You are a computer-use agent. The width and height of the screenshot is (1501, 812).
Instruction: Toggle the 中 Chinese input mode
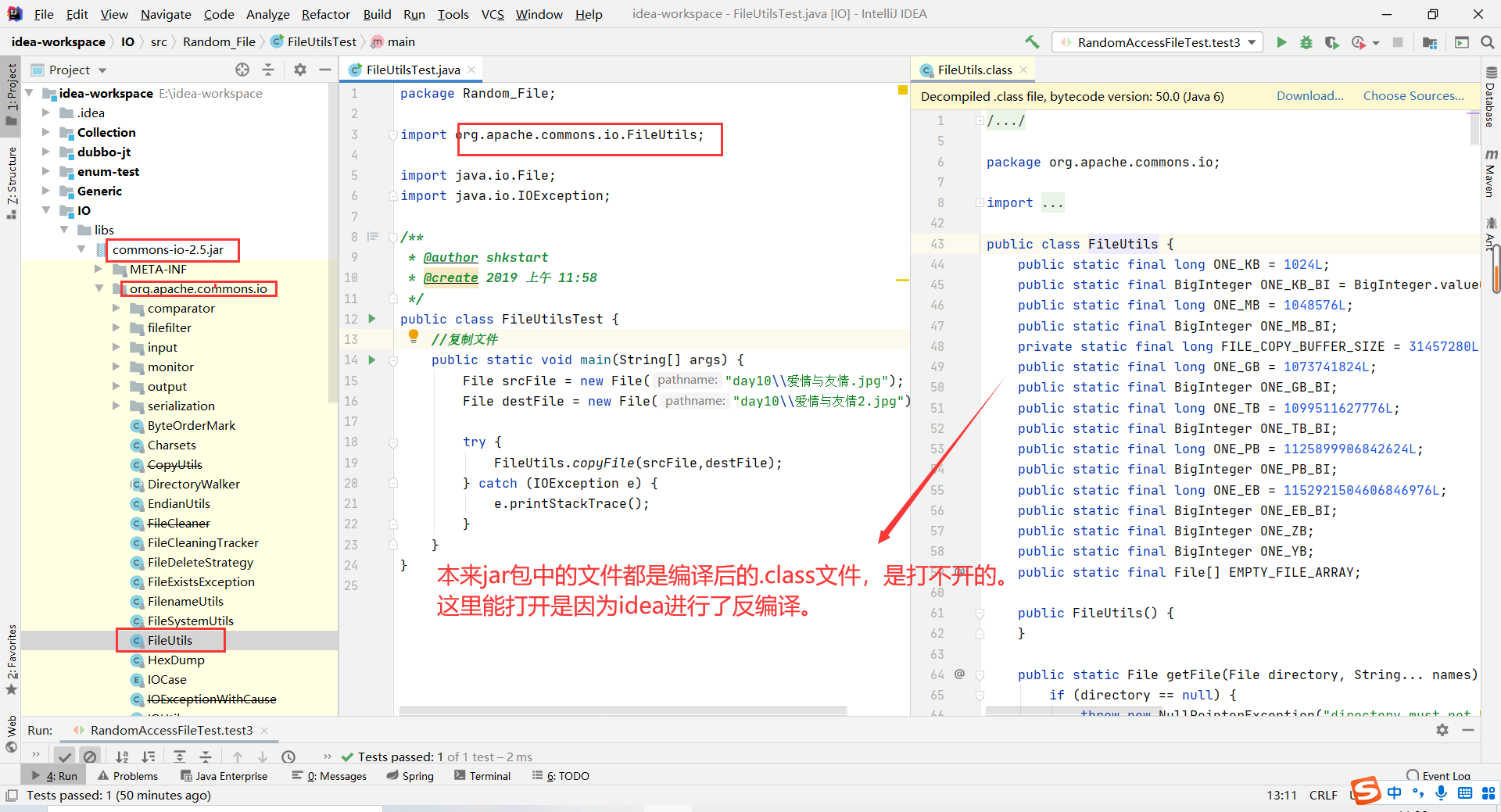(1395, 793)
